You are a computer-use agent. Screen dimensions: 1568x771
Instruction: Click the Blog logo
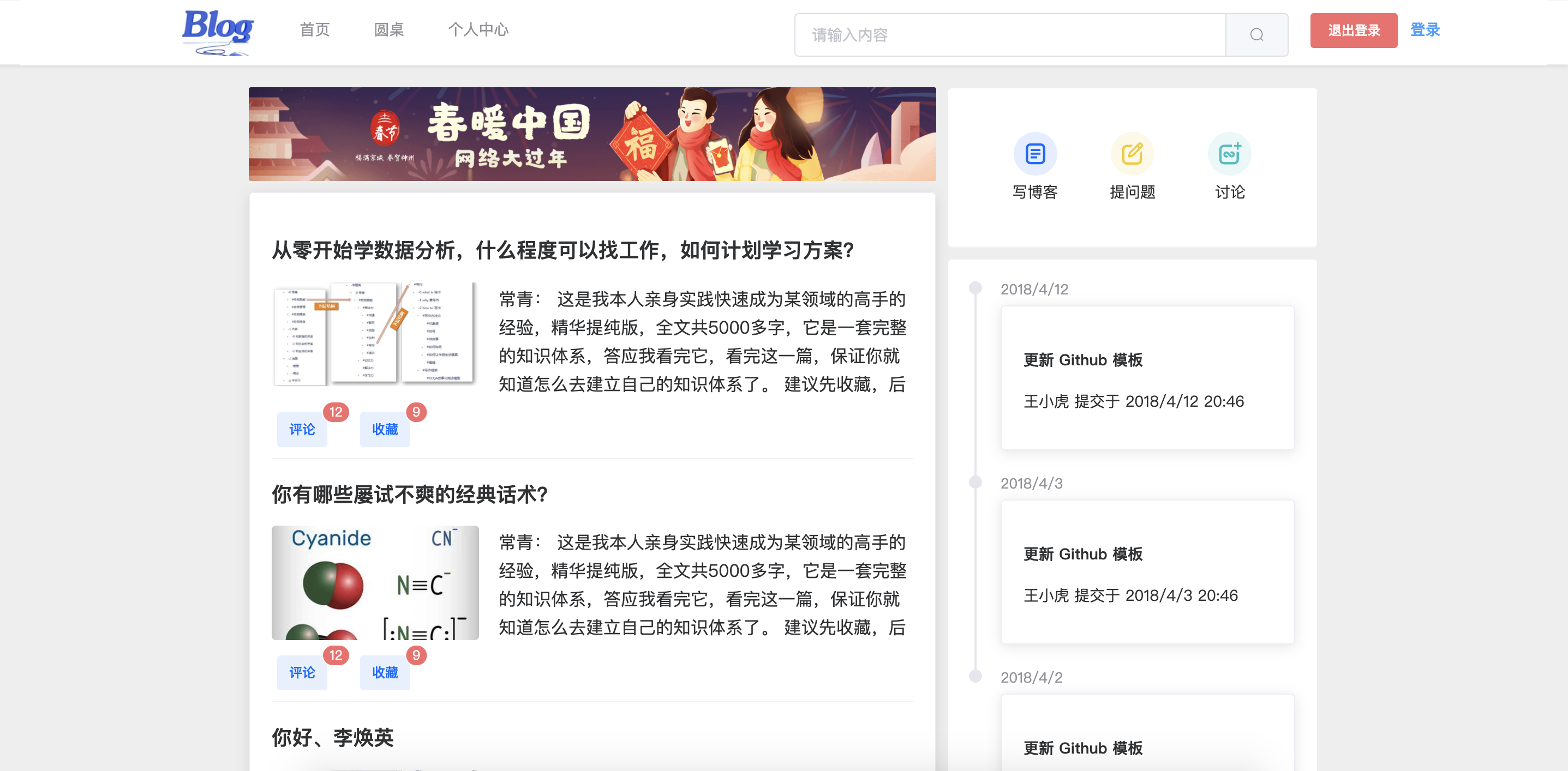pyautogui.click(x=217, y=31)
